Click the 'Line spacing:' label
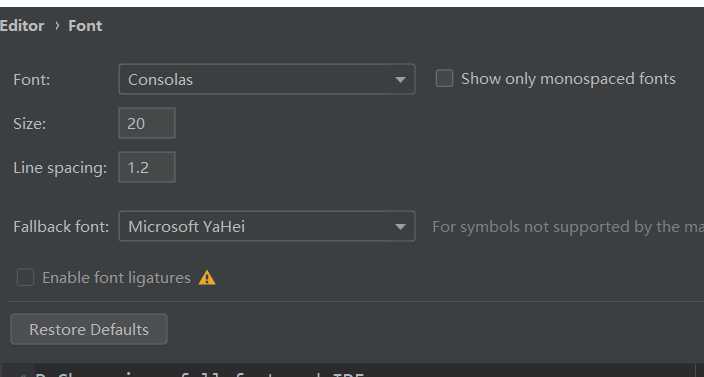Image resolution: width=704 pixels, height=377 pixels. click(x=60, y=167)
